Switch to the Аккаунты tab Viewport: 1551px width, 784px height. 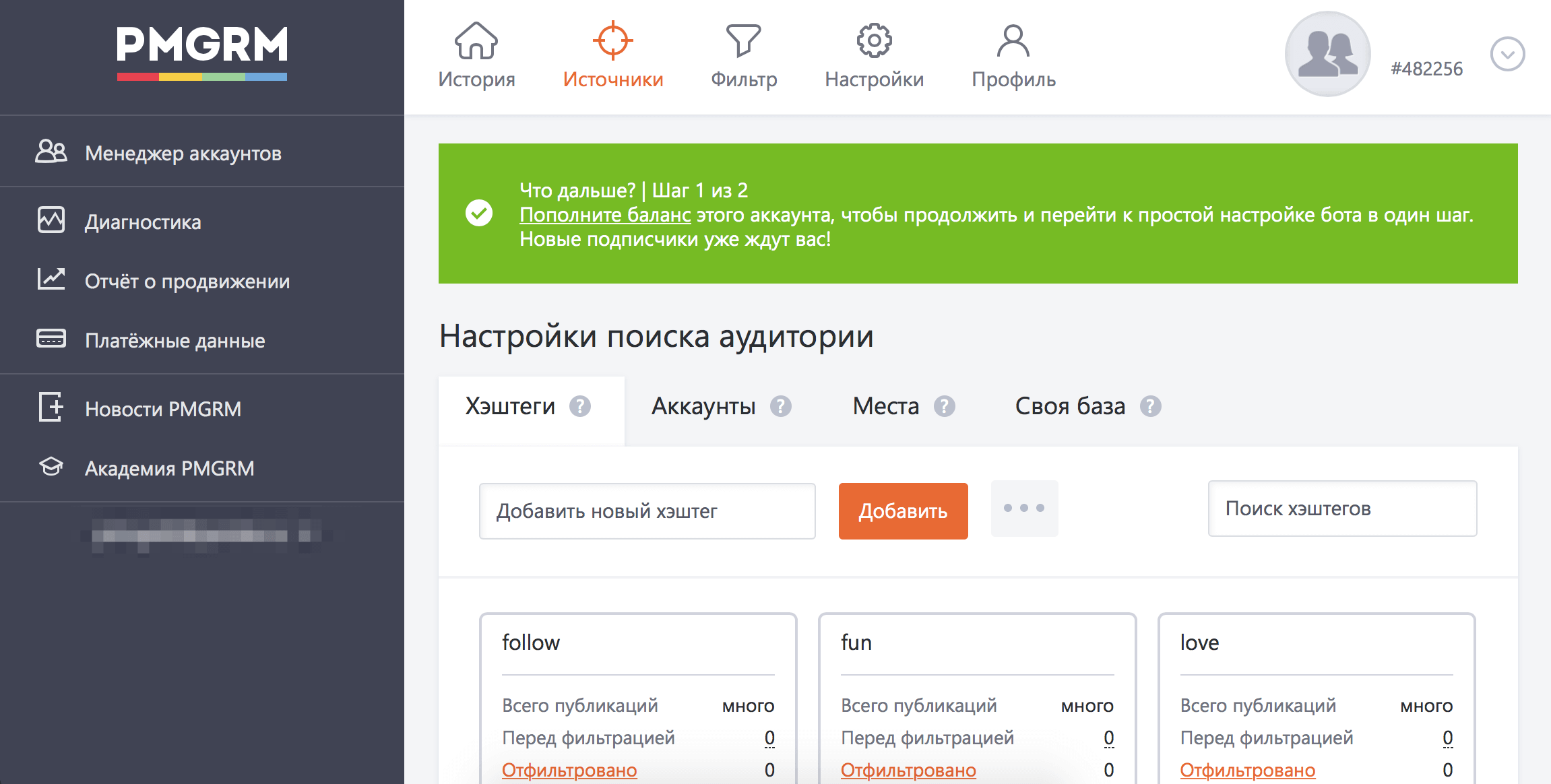703,406
